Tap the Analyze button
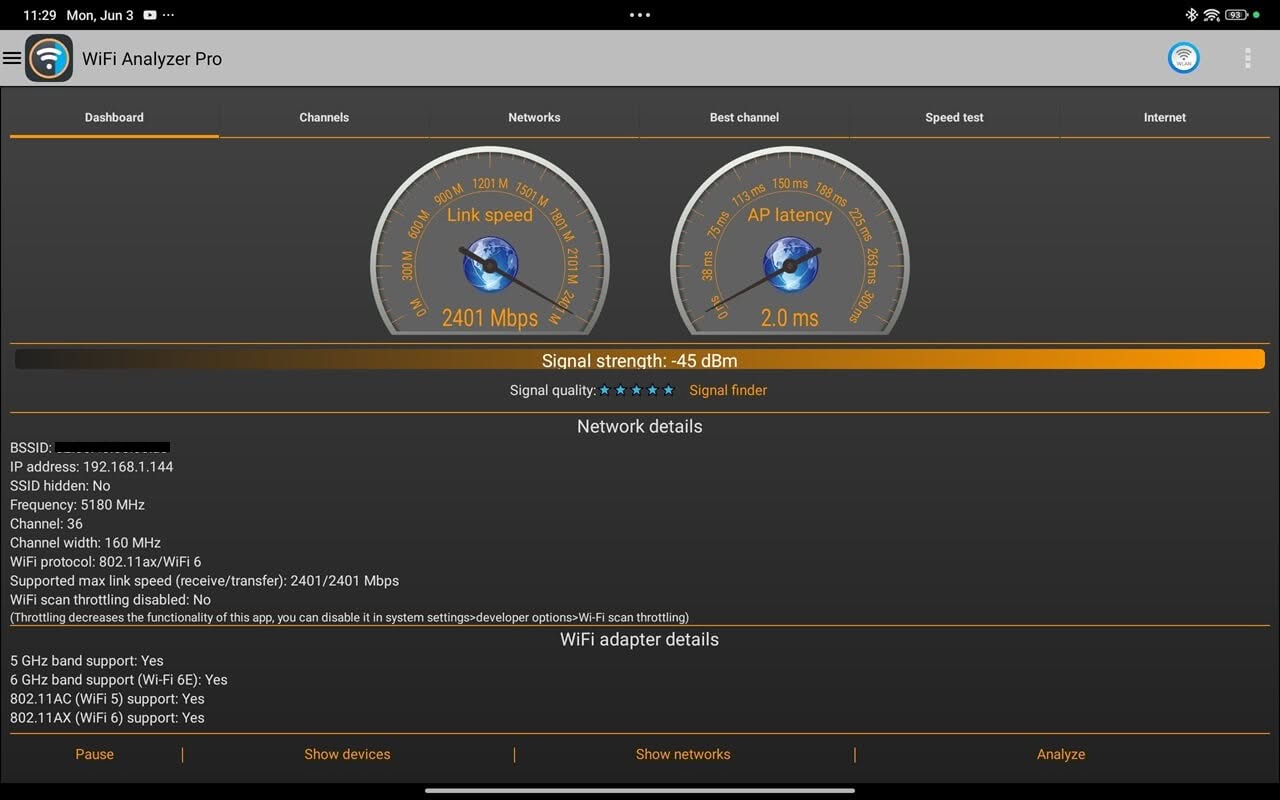 (1061, 754)
